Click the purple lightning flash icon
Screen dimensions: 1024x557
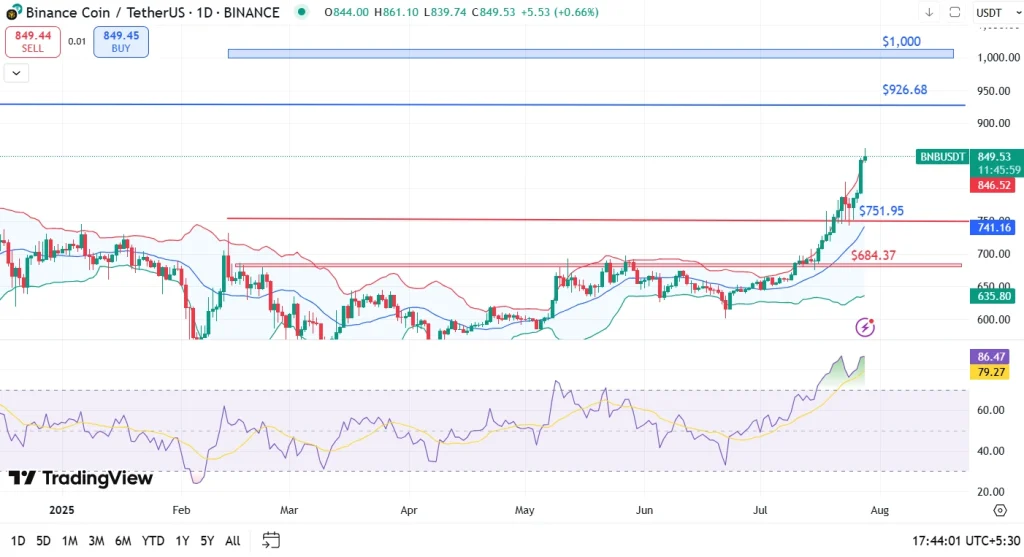(x=865, y=326)
